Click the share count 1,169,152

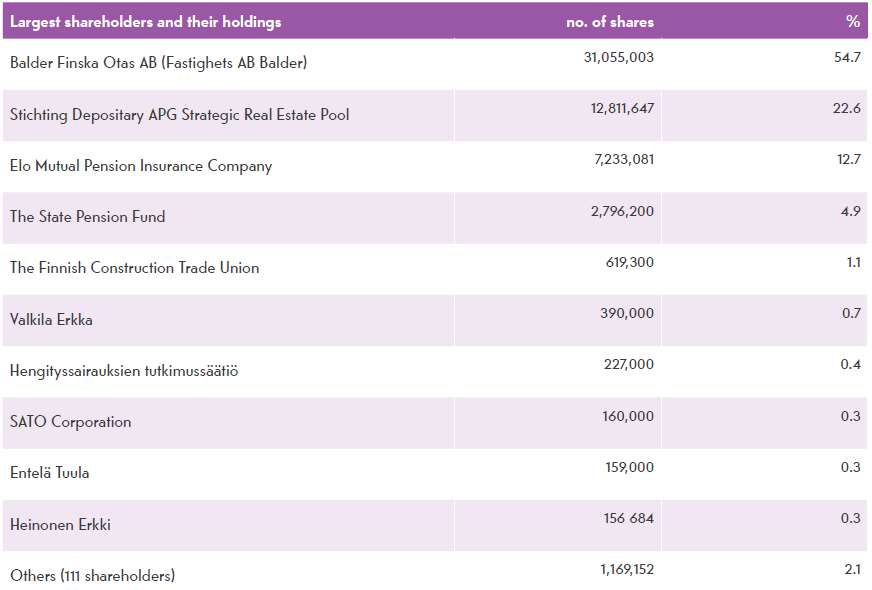(627, 569)
